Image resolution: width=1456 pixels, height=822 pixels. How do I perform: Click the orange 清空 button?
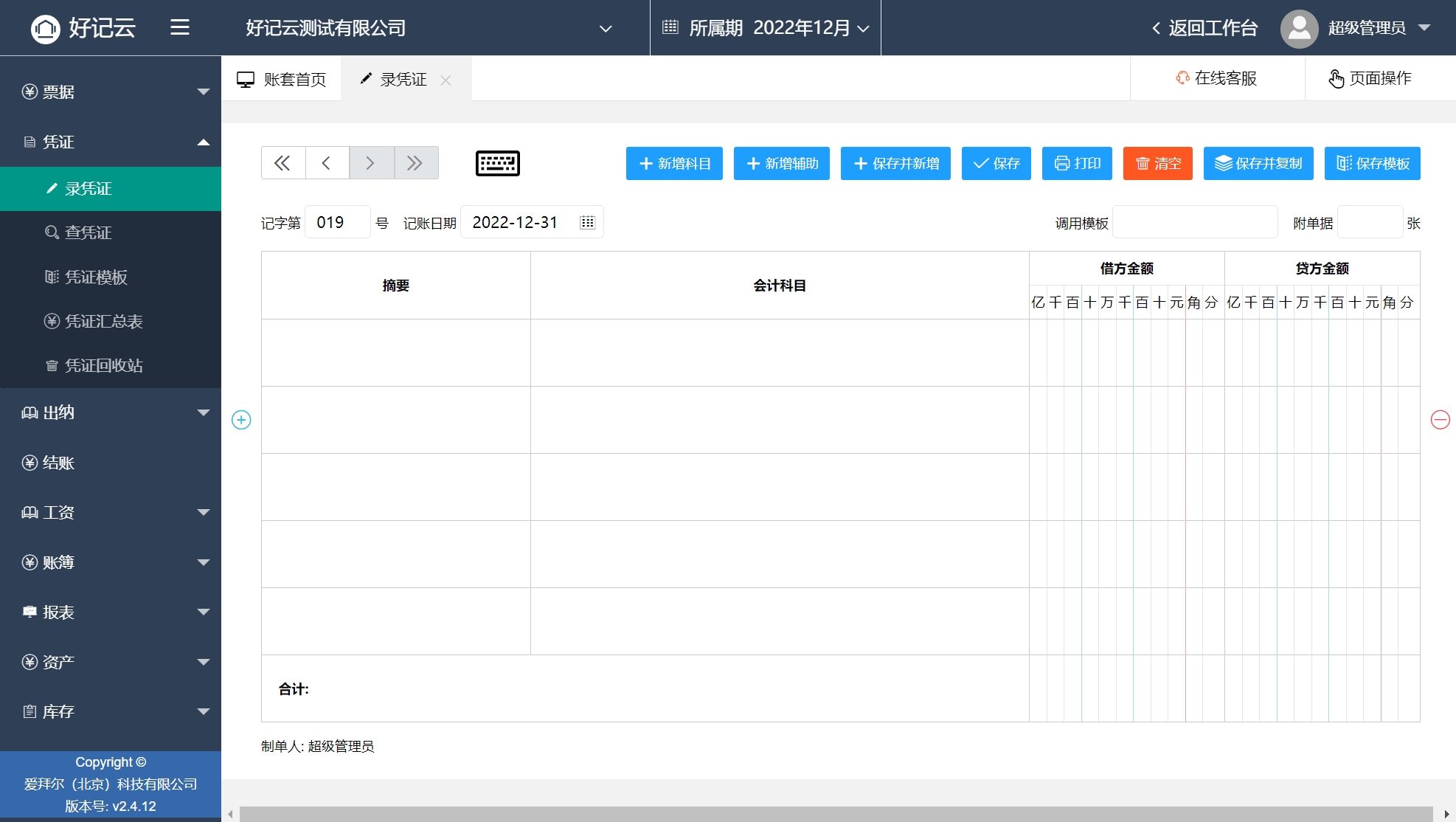(x=1158, y=163)
